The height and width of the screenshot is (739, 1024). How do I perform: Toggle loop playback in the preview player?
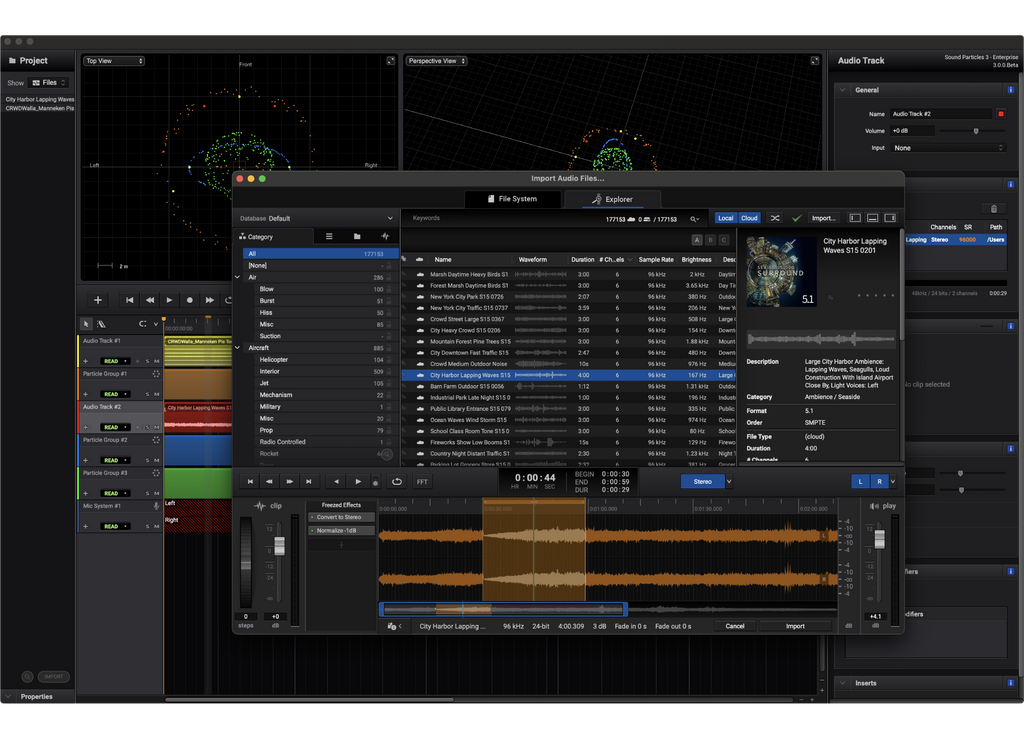click(397, 482)
